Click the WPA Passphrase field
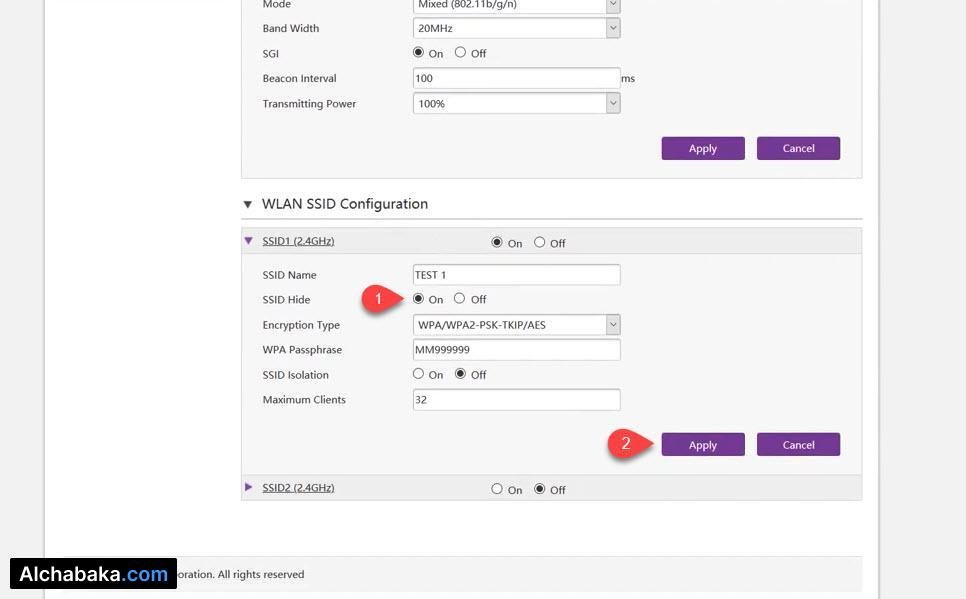Viewport: 966px width, 599px height. [516, 350]
